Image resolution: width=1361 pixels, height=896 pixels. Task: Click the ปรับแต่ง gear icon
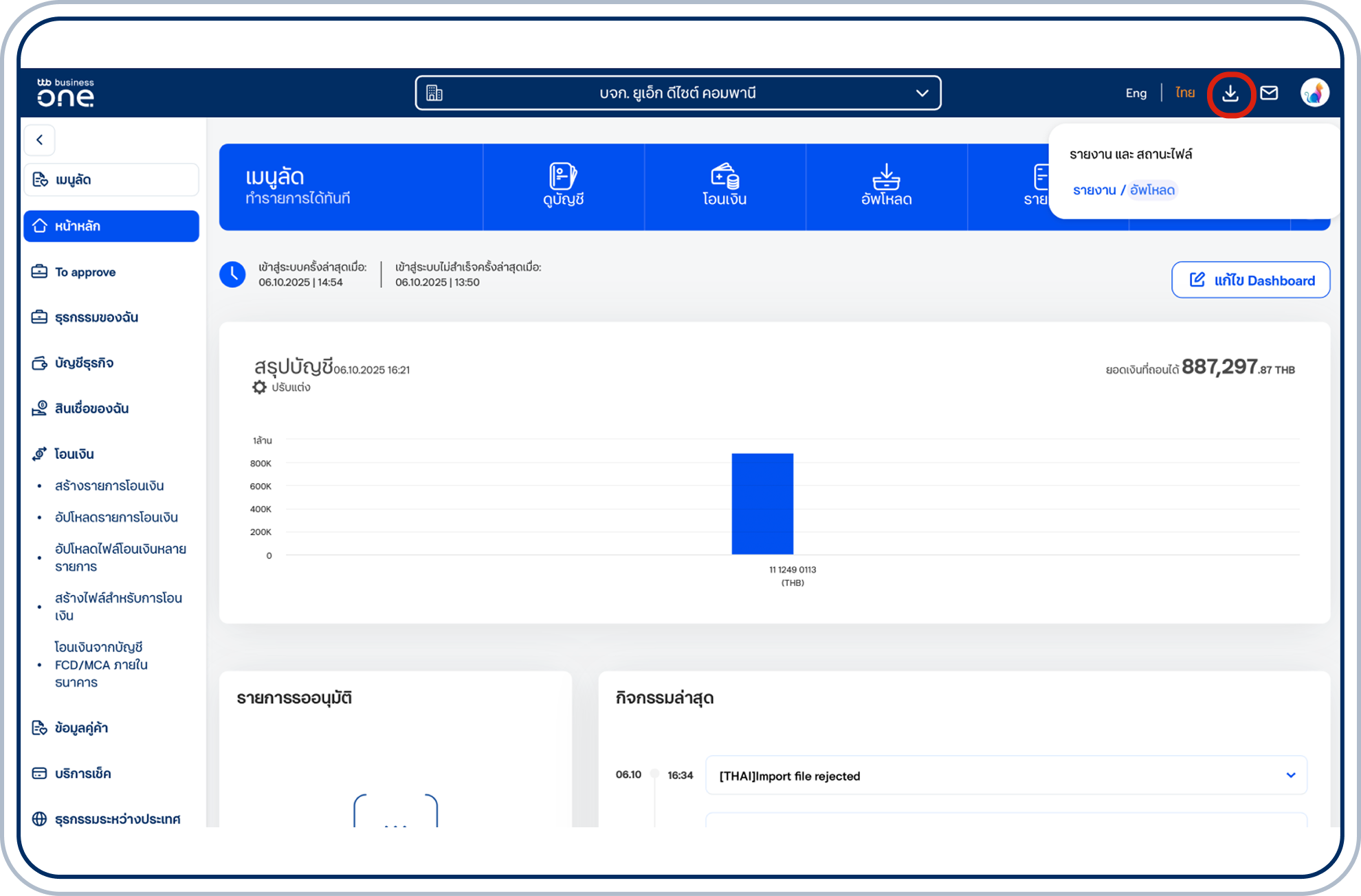(x=259, y=388)
